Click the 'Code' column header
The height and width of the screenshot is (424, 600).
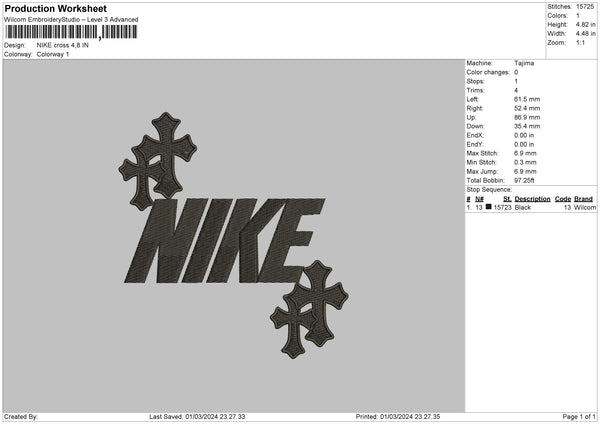point(563,199)
